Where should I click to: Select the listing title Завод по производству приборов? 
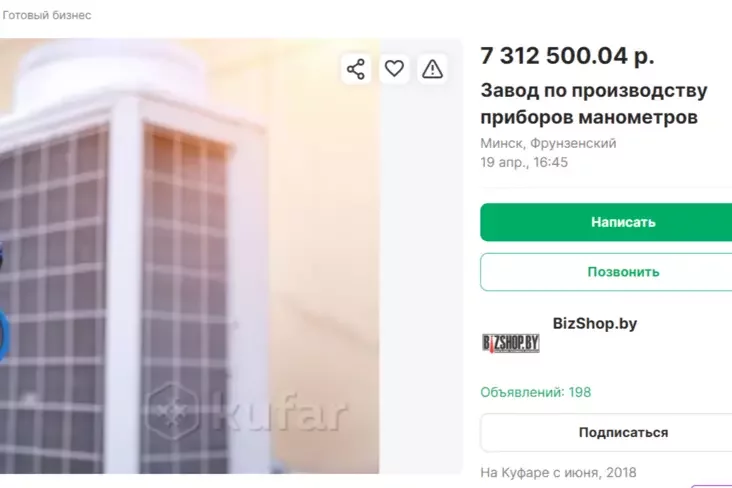[594, 104]
